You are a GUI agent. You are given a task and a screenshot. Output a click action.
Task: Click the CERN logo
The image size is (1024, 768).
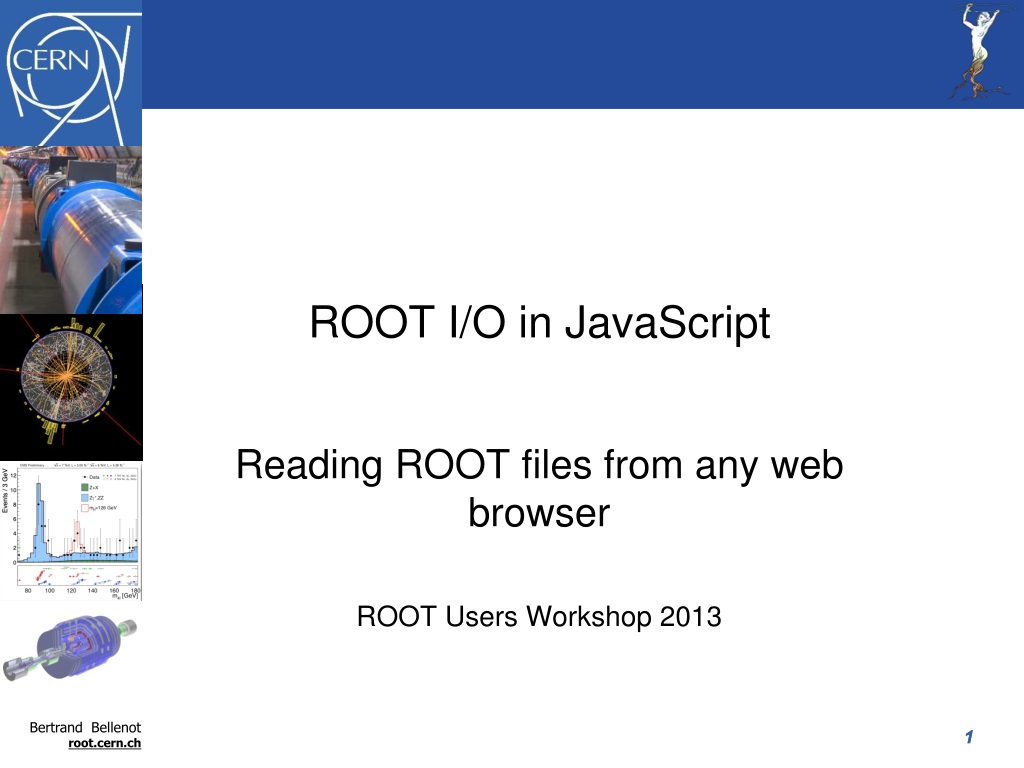(71, 72)
